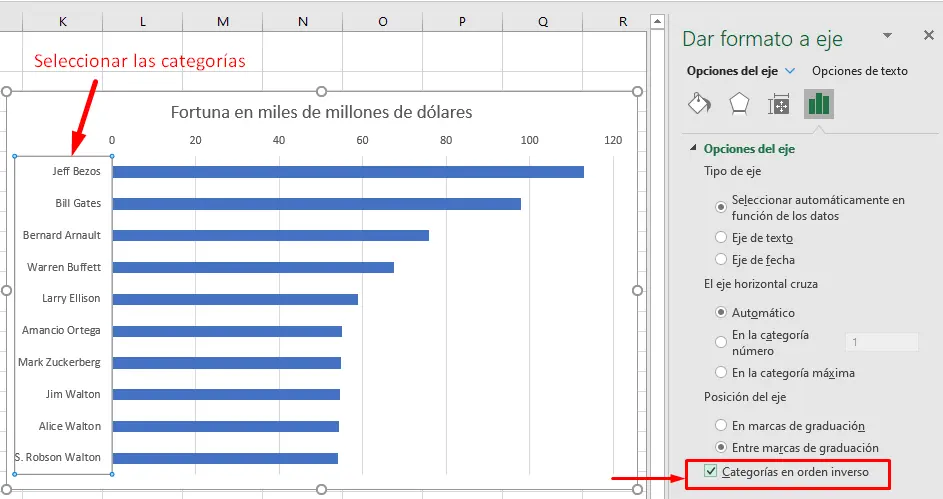This screenshot has width=943, height=499.
Task: Choose the Eje de texto radio button
Action: (x=720, y=237)
